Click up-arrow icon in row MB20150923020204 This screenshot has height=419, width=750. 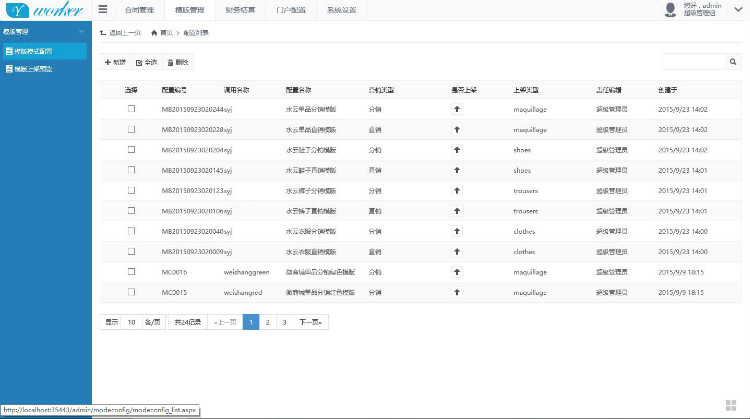[x=457, y=150]
